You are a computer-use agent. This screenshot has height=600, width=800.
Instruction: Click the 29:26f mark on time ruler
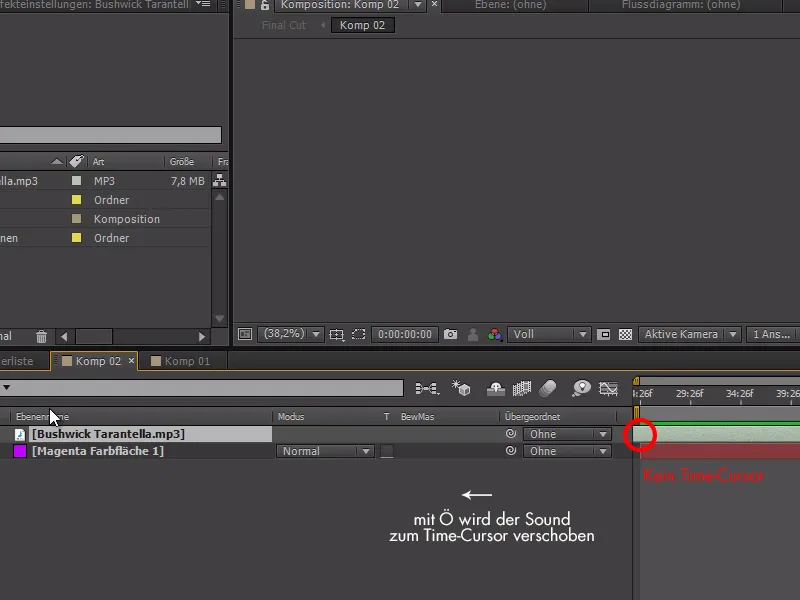(x=689, y=393)
